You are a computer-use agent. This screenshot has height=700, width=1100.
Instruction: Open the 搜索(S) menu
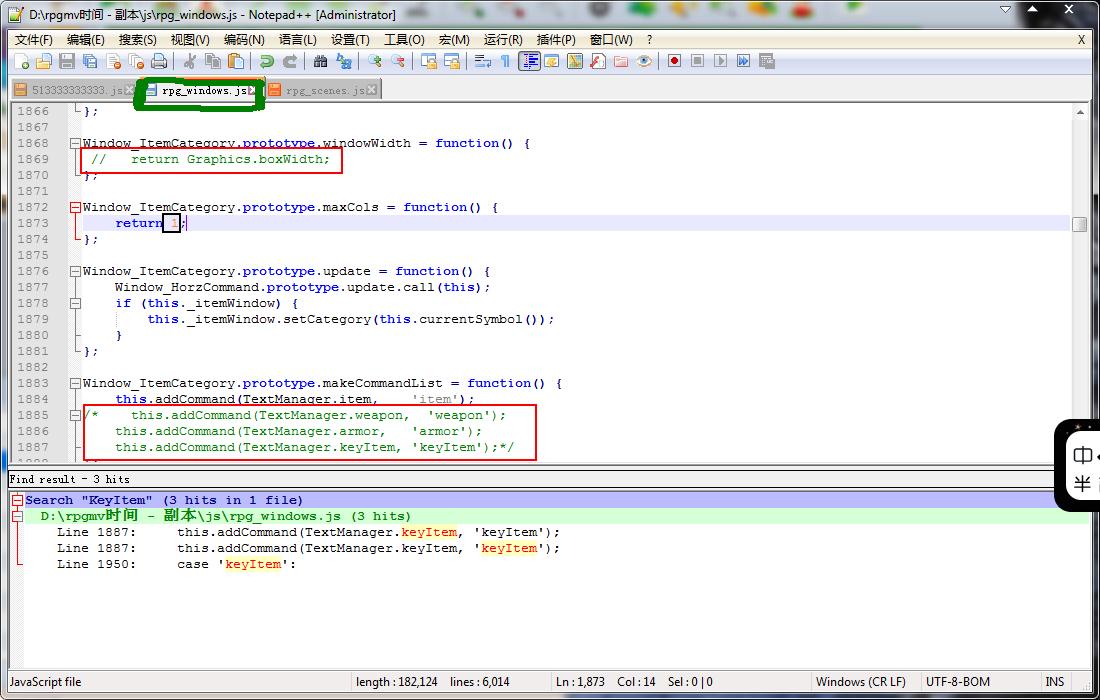[x=138, y=40]
